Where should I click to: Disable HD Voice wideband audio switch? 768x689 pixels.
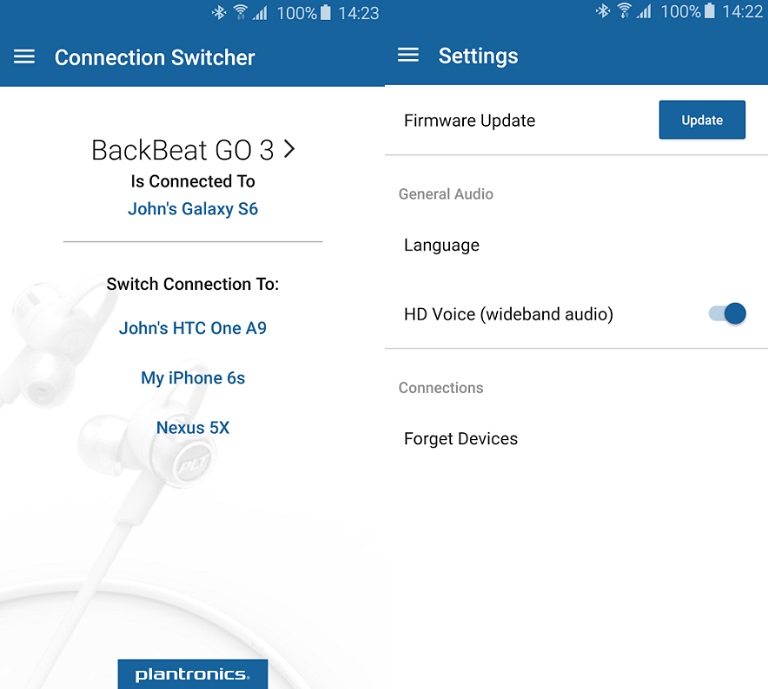(x=728, y=314)
